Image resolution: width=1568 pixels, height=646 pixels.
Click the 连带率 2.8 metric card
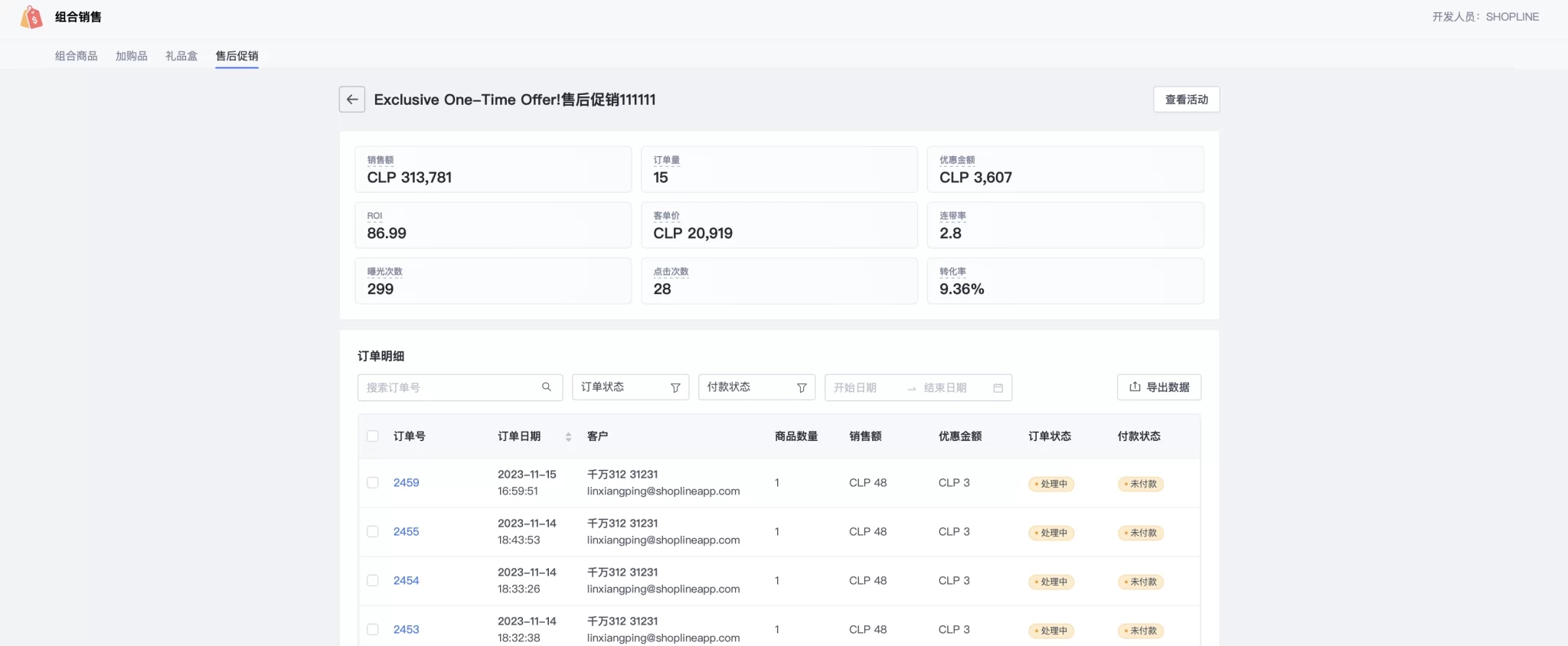coord(1066,225)
